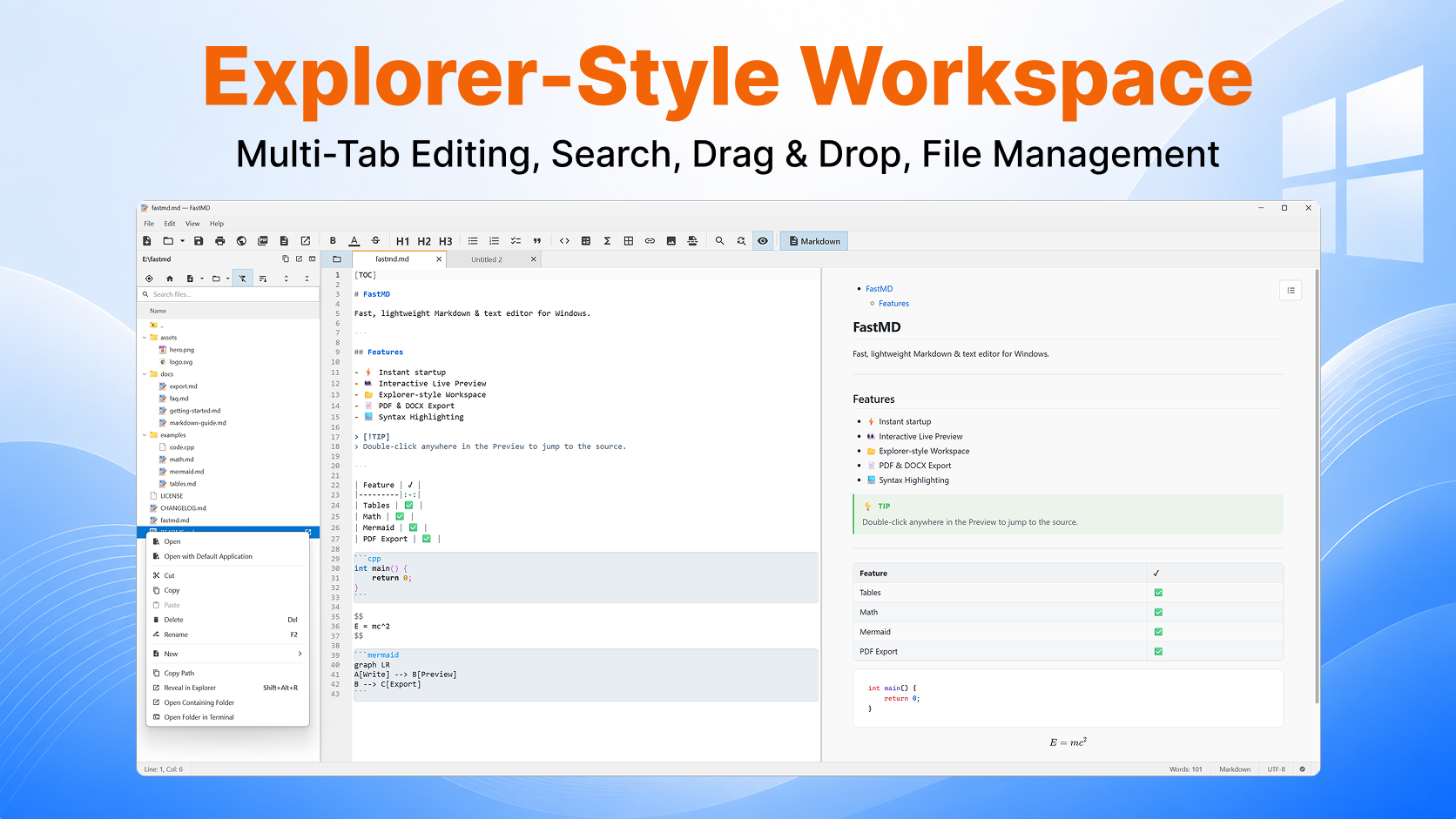Insert inline code with the angle-brackets icon

tap(564, 241)
